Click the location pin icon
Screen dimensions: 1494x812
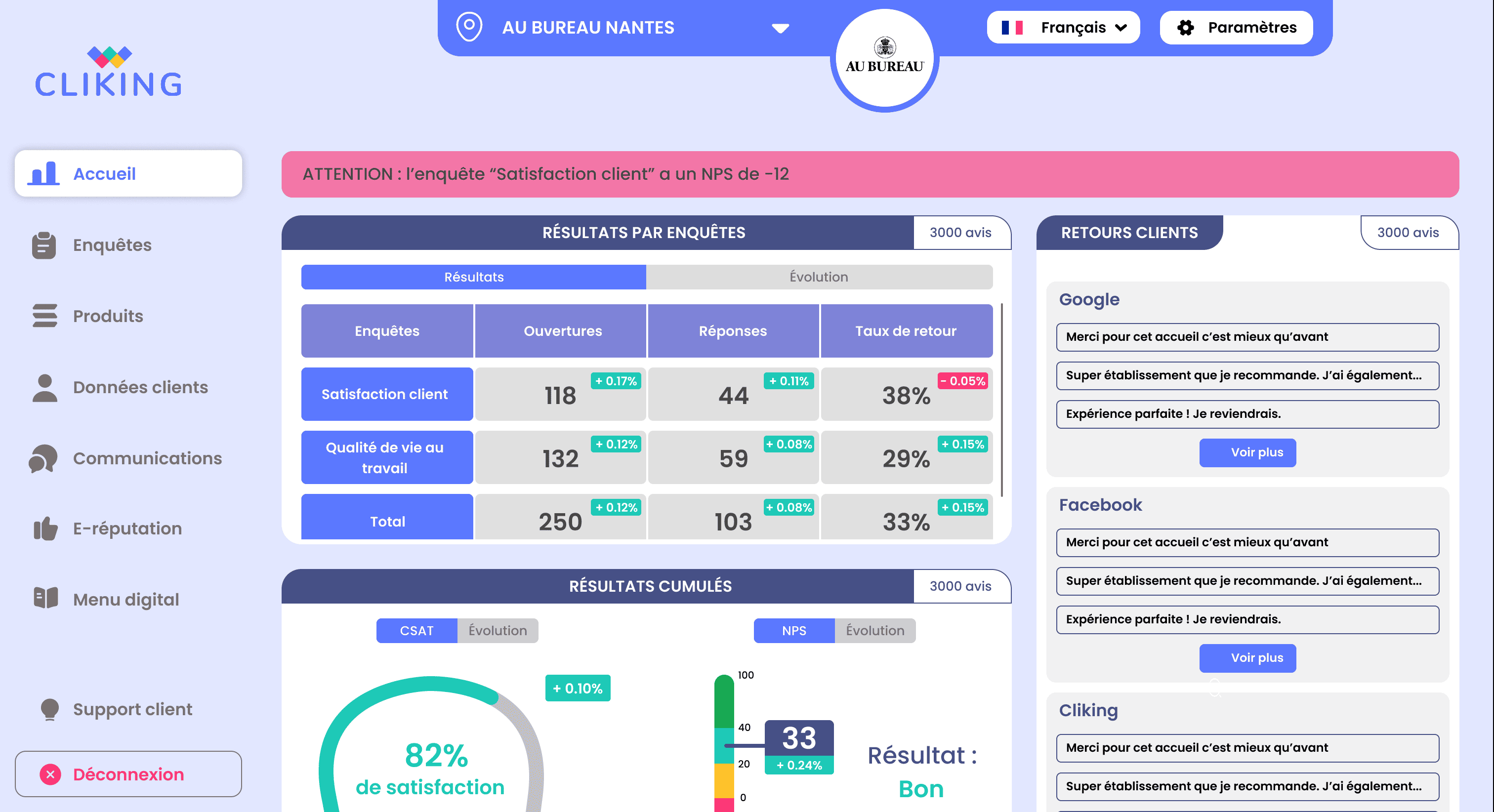point(469,27)
